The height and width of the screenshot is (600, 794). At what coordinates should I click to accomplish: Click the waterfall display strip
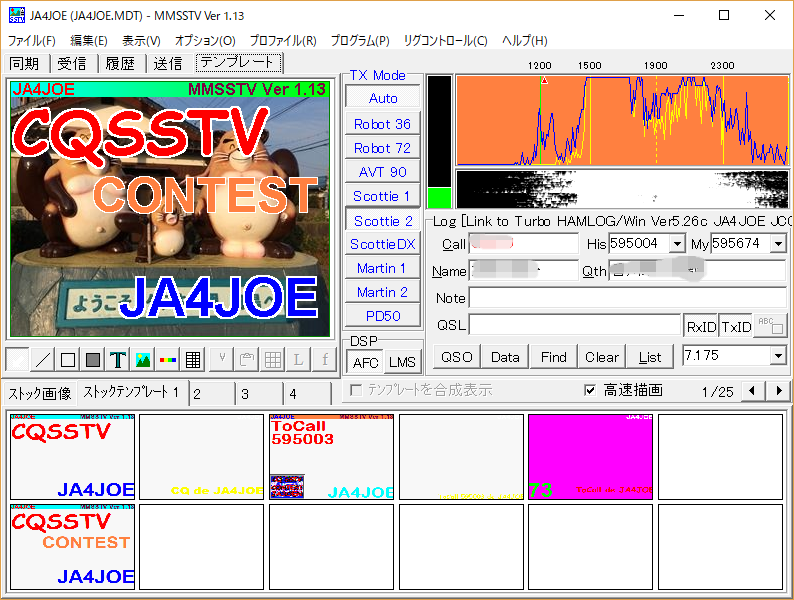point(622,189)
